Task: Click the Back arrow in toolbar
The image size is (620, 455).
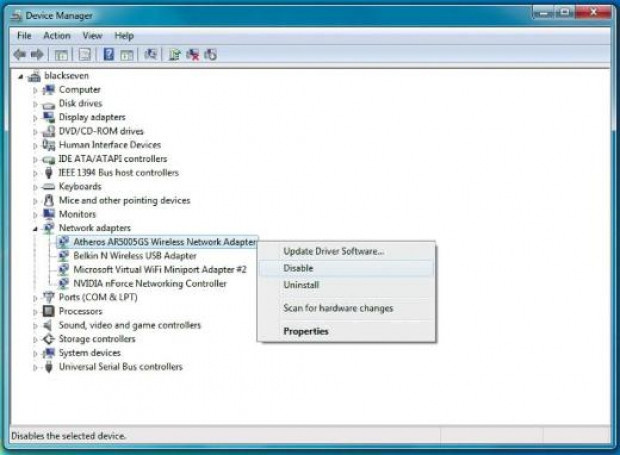Action: [x=19, y=55]
